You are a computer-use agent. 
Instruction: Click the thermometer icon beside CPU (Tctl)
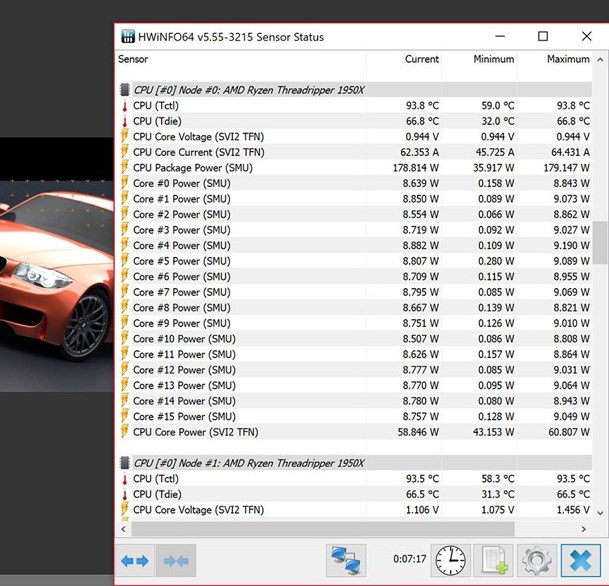coord(124,106)
